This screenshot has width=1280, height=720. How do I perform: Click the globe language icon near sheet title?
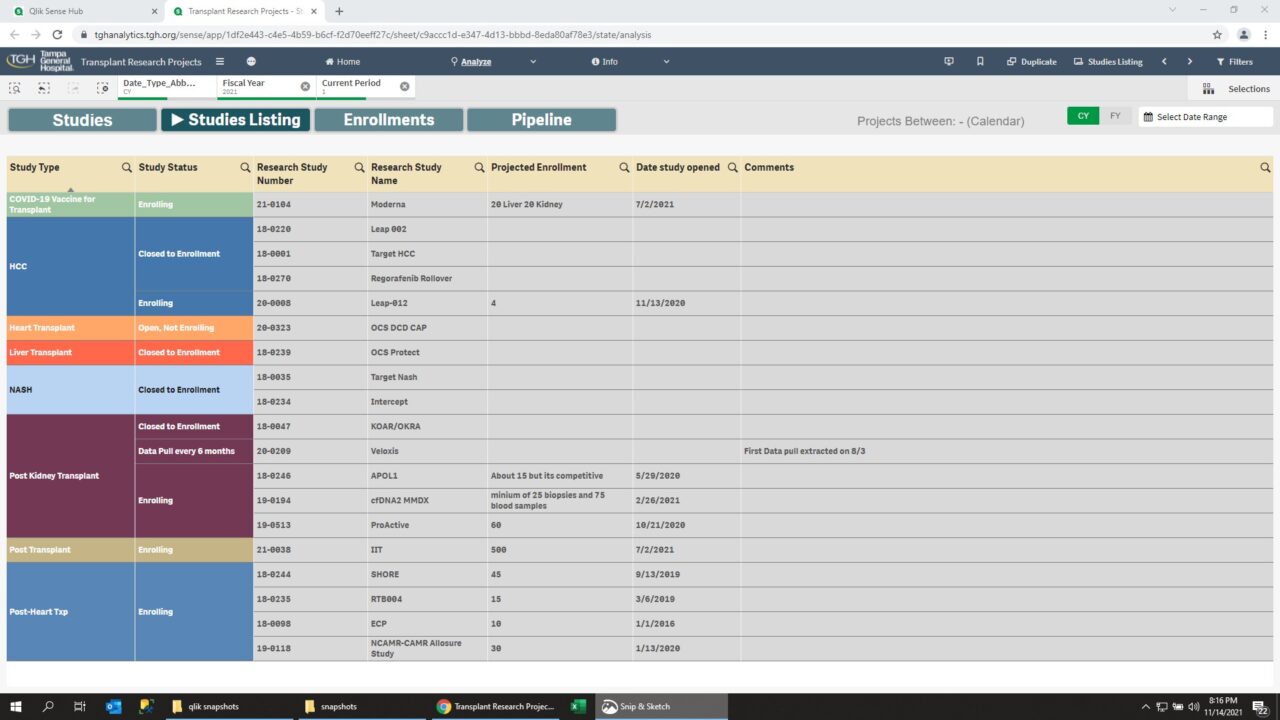[x=250, y=61]
